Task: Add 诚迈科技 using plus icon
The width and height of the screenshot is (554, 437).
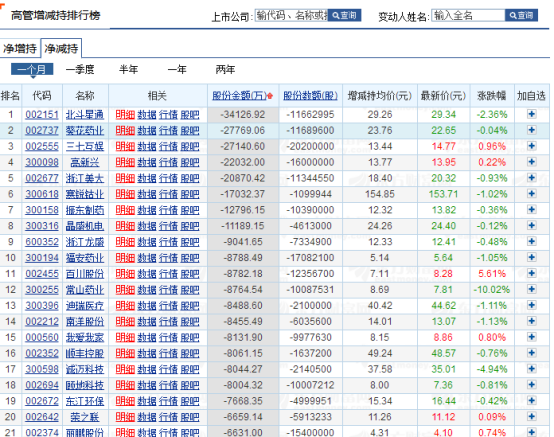Action: [531, 368]
